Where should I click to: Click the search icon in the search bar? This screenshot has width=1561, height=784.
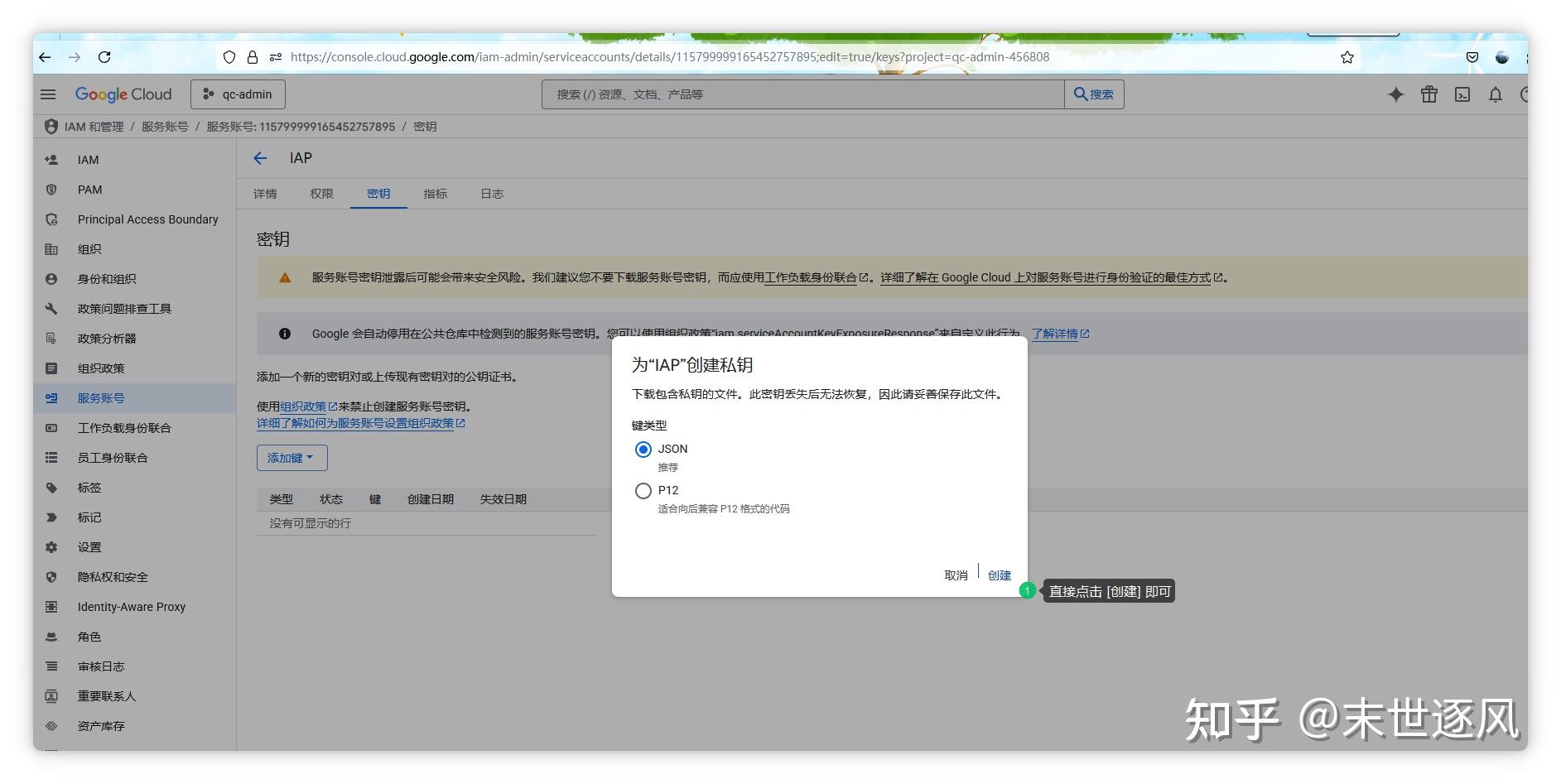click(x=1095, y=94)
